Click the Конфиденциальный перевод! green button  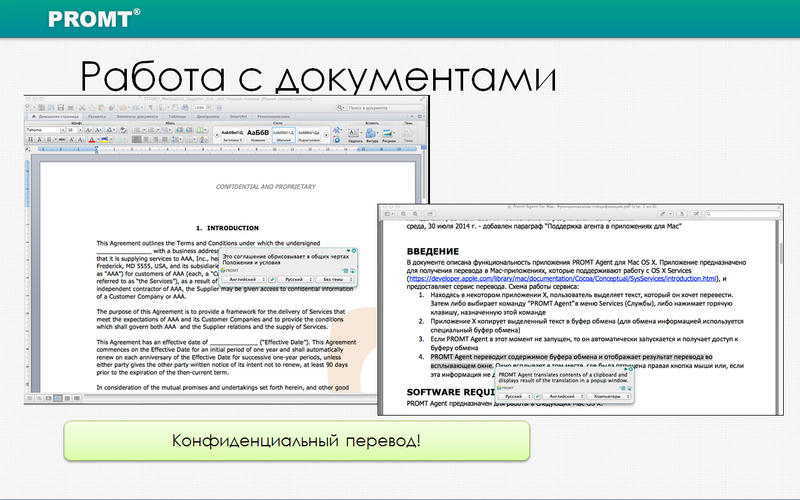[296, 440]
